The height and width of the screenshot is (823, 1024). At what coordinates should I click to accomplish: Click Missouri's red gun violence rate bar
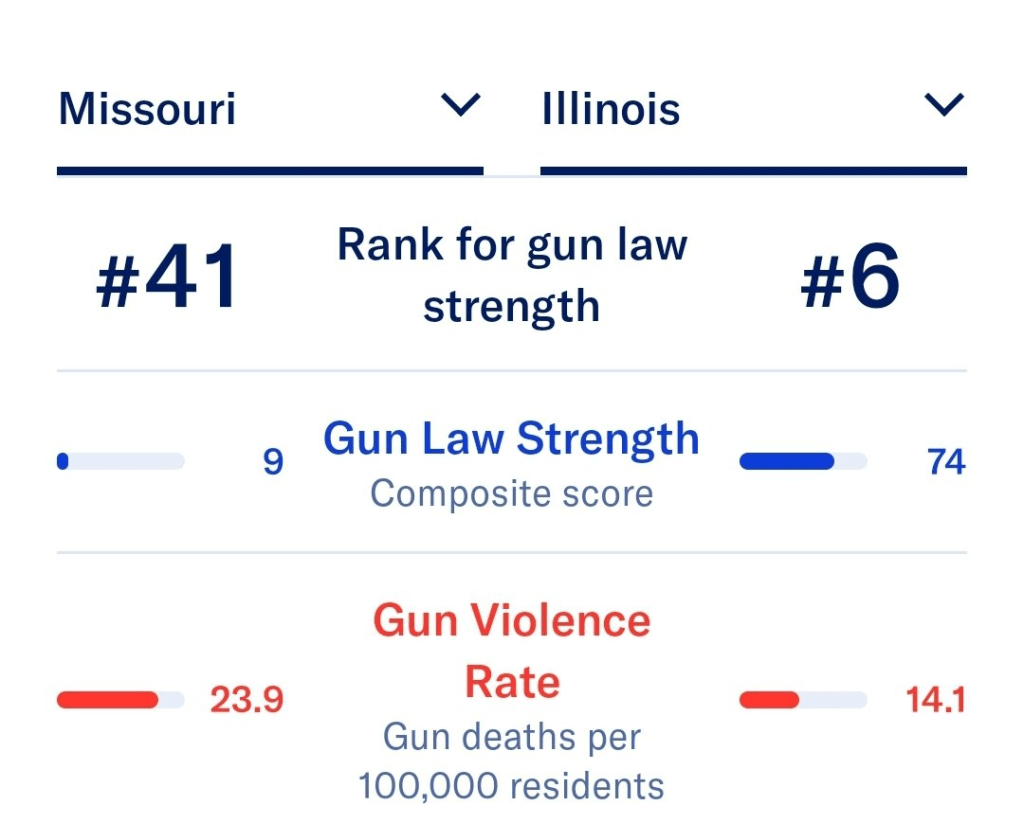[x=121, y=700]
